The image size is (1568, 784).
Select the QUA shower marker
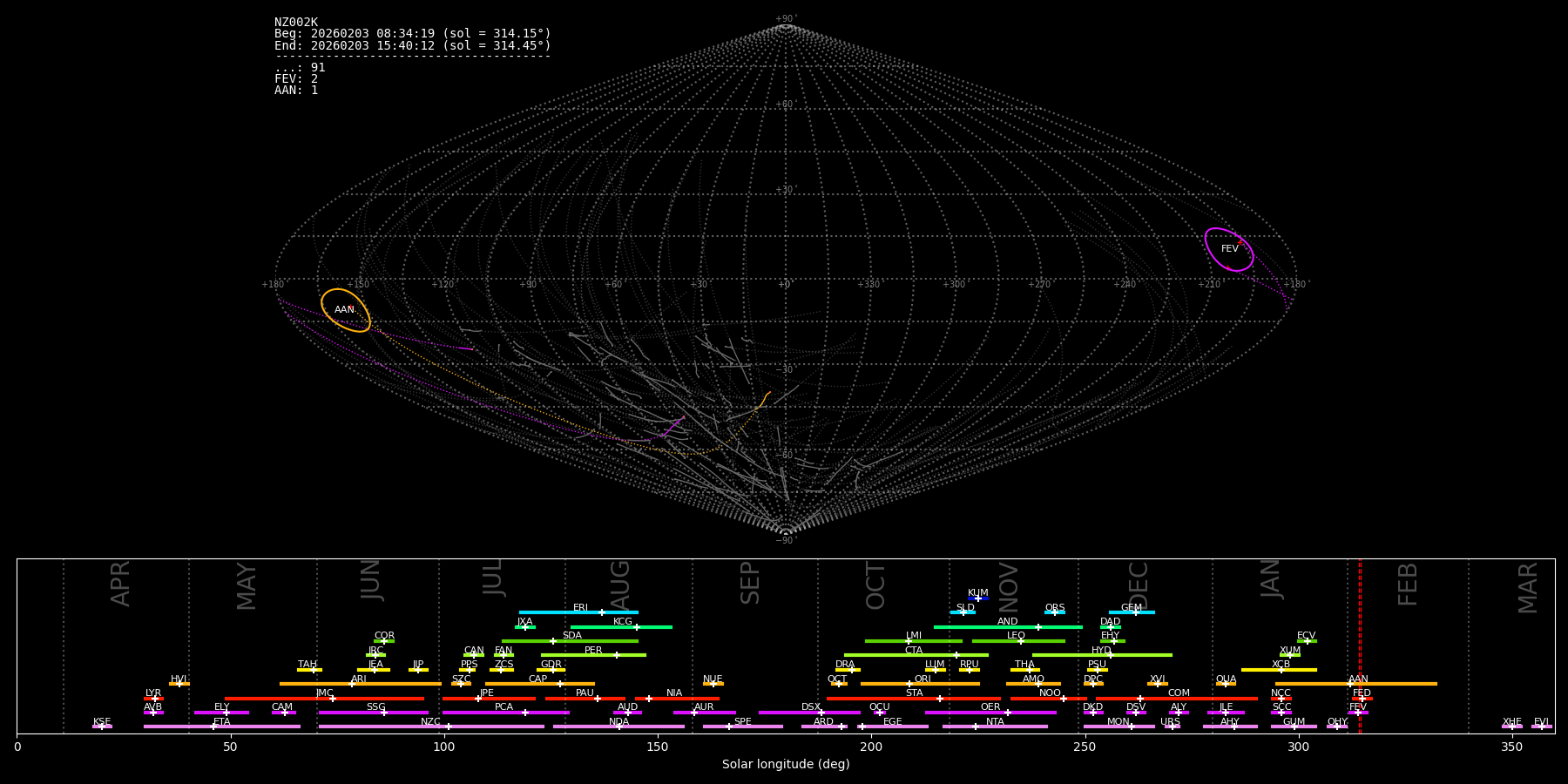tap(1226, 684)
